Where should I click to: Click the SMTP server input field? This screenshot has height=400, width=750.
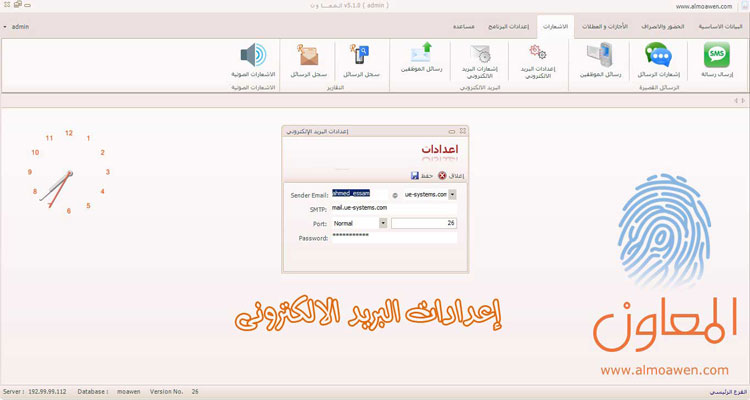pyautogui.click(x=394, y=208)
